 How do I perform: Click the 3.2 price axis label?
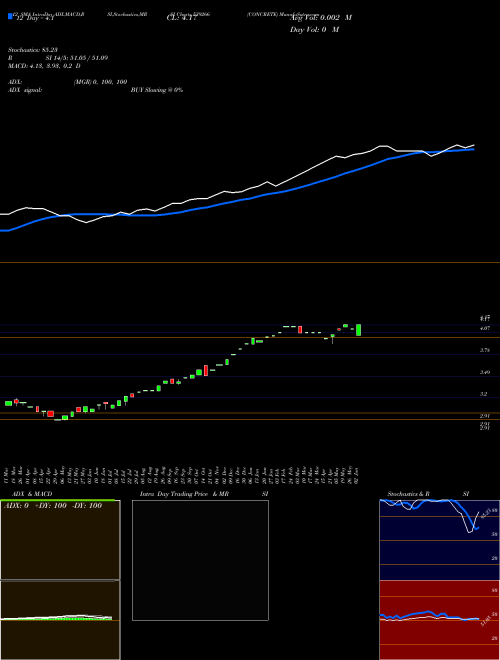coord(484,394)
